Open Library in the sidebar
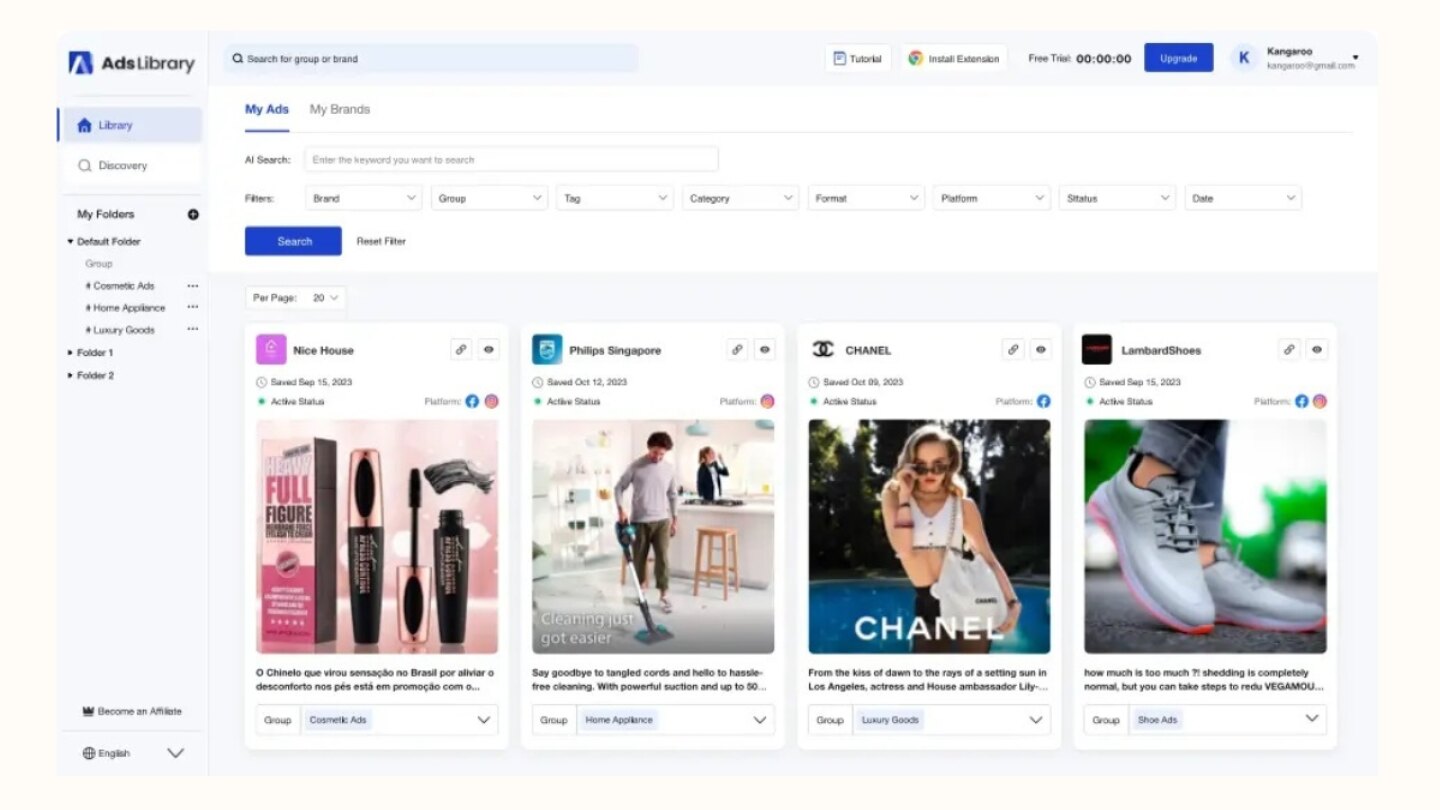The image size is (1440, 810). [130, 125]
